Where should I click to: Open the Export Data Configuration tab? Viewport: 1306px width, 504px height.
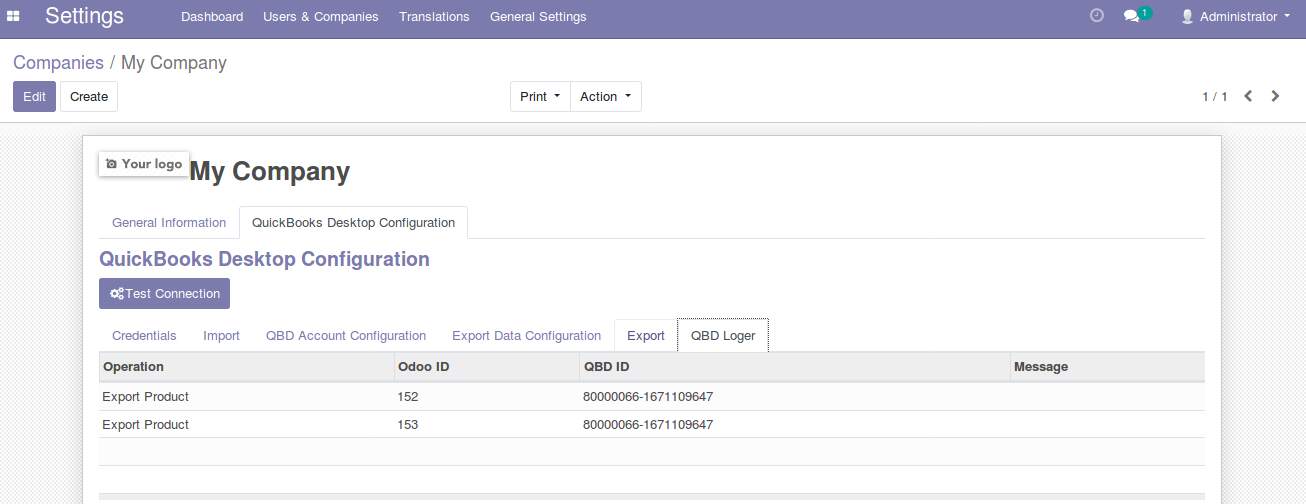tap(526, 335)
